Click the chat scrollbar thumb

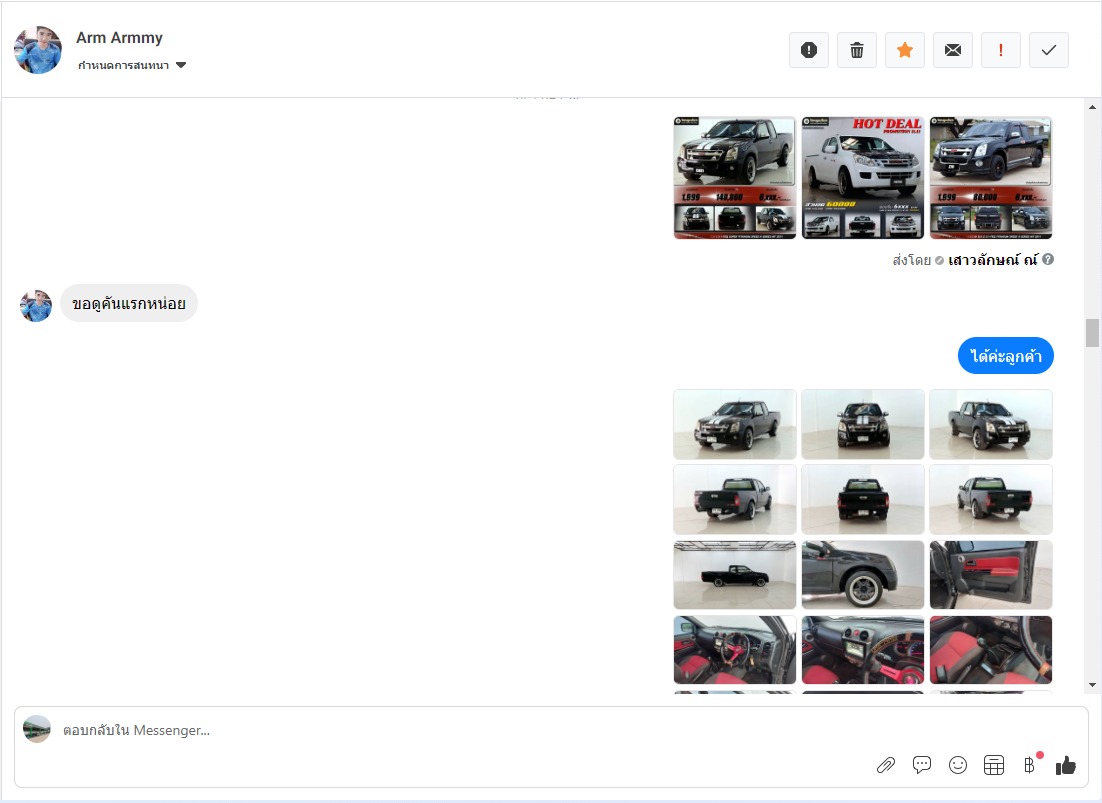tap(1092, 333)
